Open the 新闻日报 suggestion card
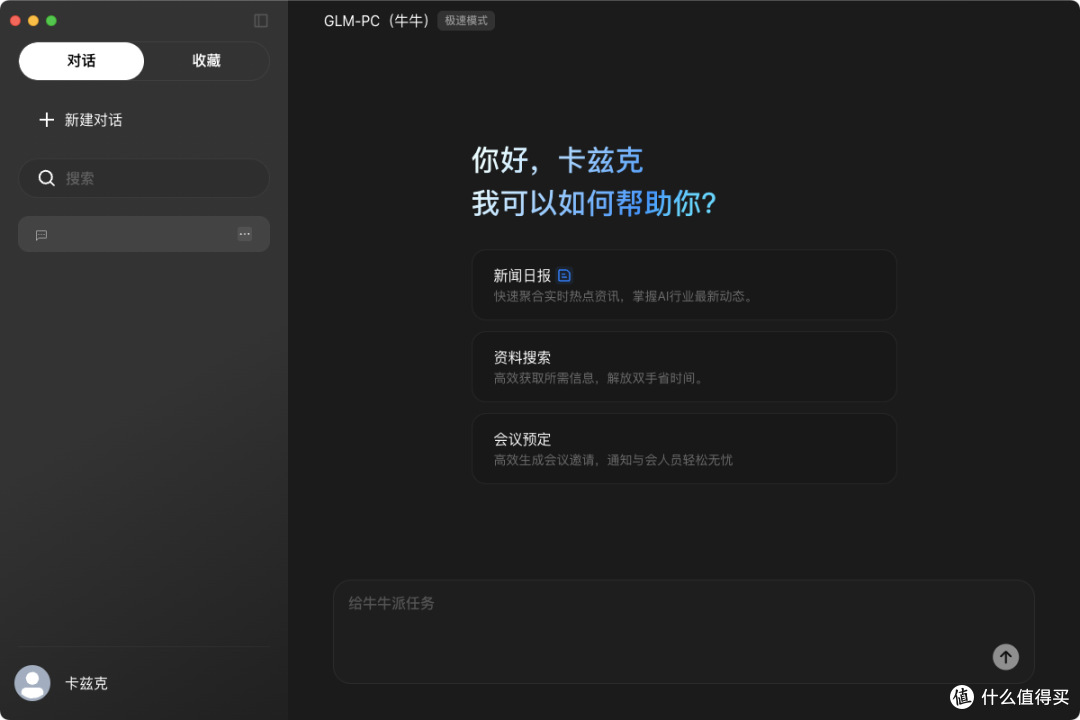This screenshot has width=1080, height=720. coord(684,285)
